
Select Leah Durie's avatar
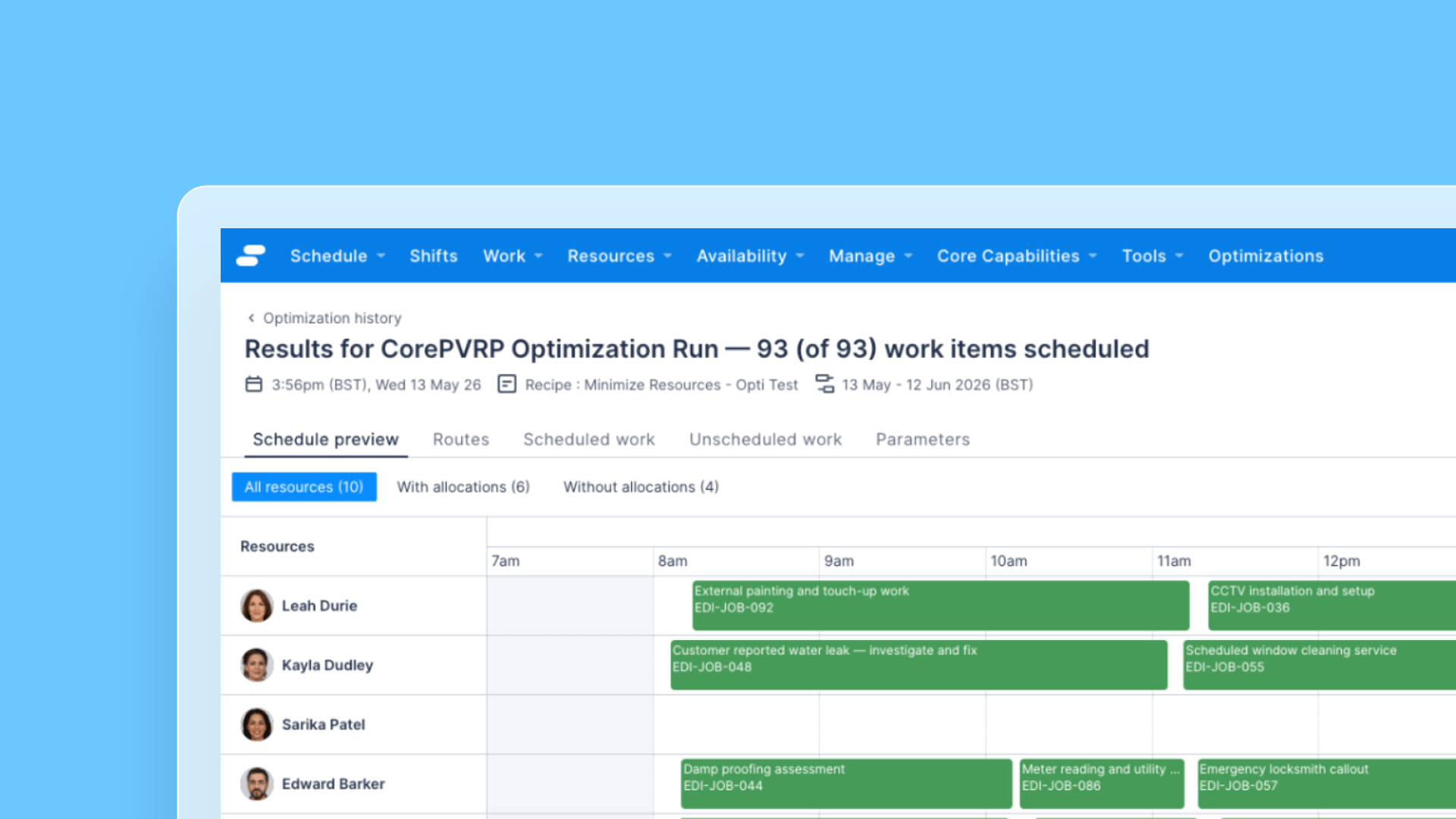pos(256,606)
